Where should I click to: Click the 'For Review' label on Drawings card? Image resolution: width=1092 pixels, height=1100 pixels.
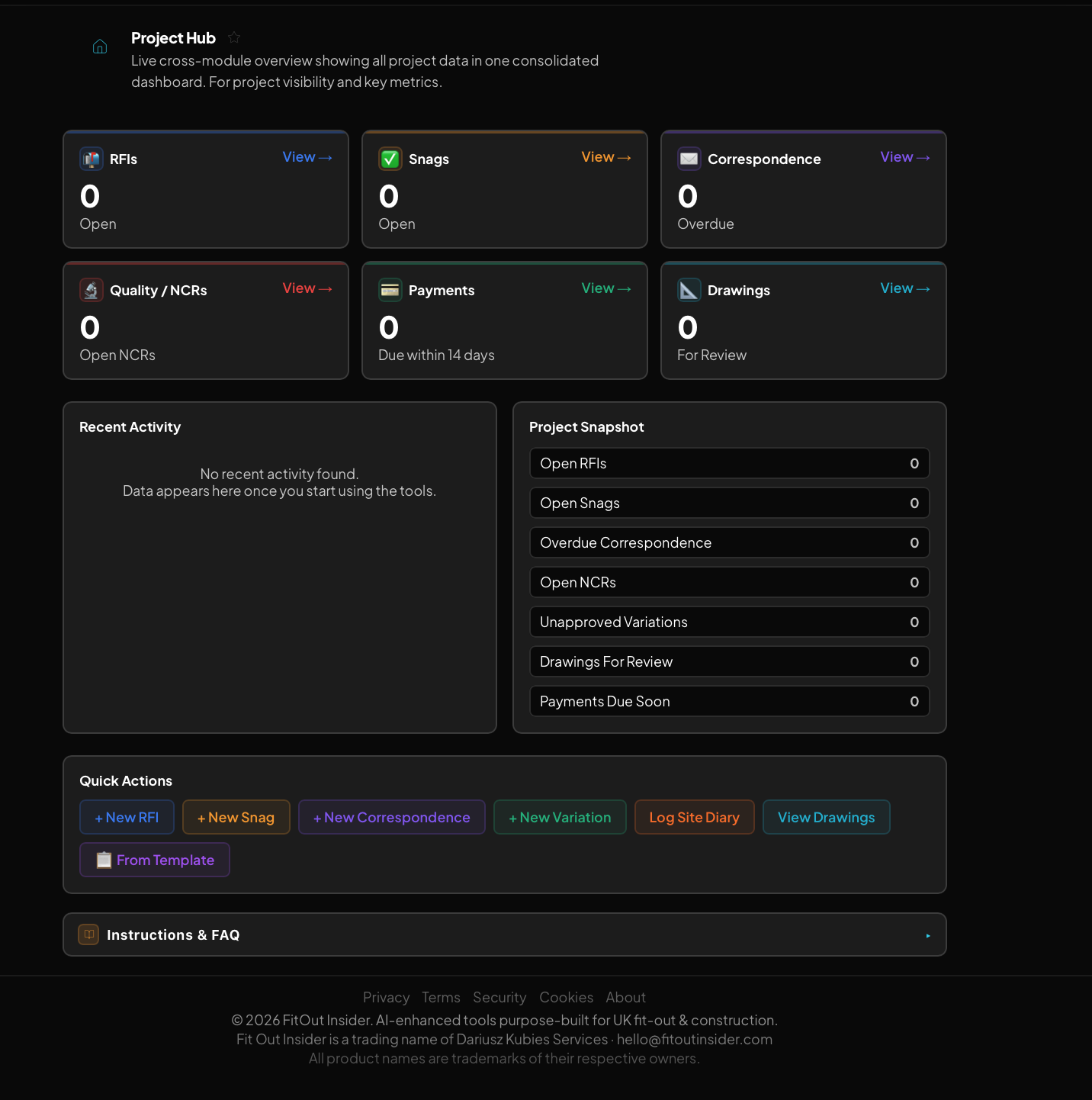(711, 355)
